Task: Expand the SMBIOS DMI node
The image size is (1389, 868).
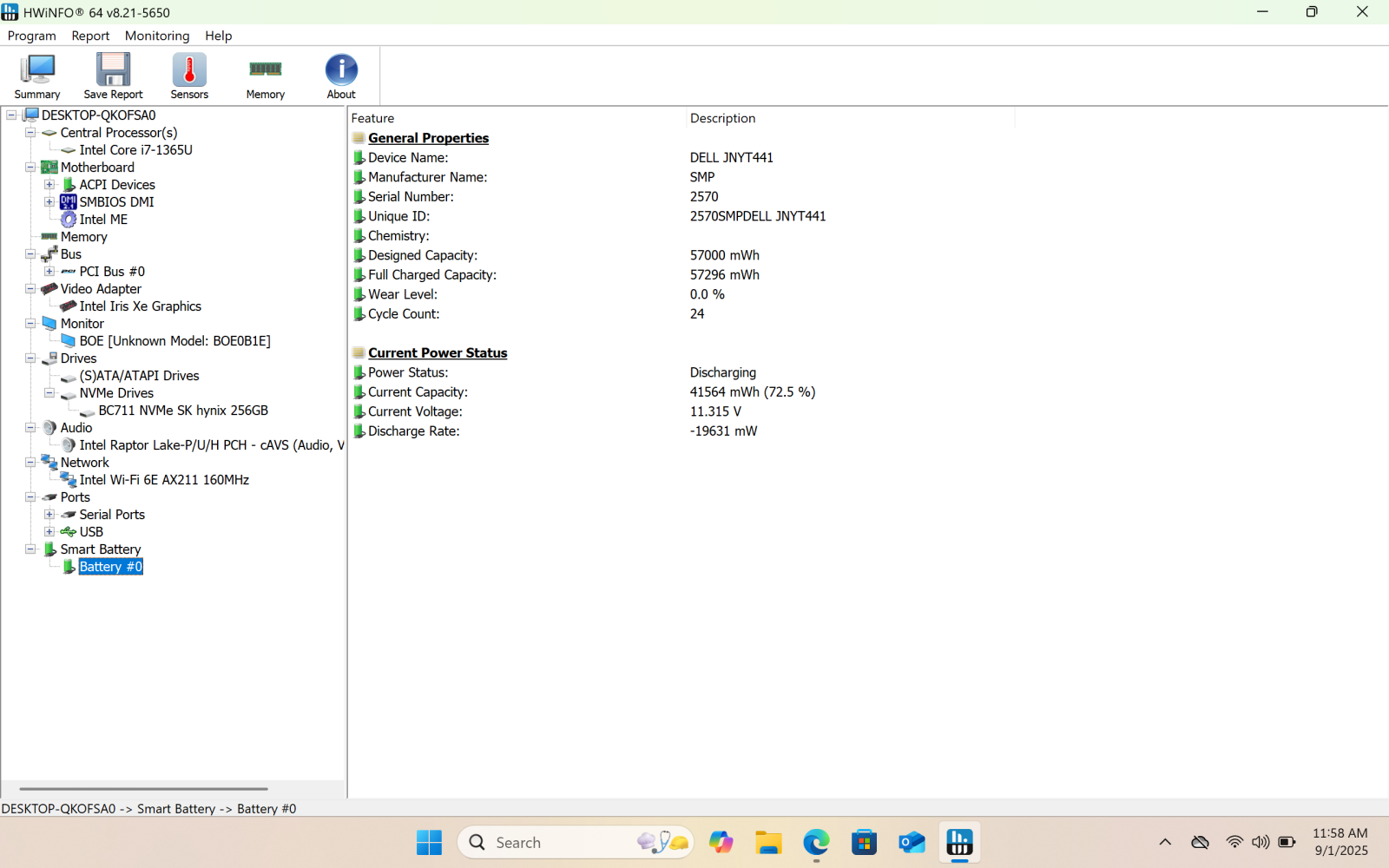Action: click(49, 201)
